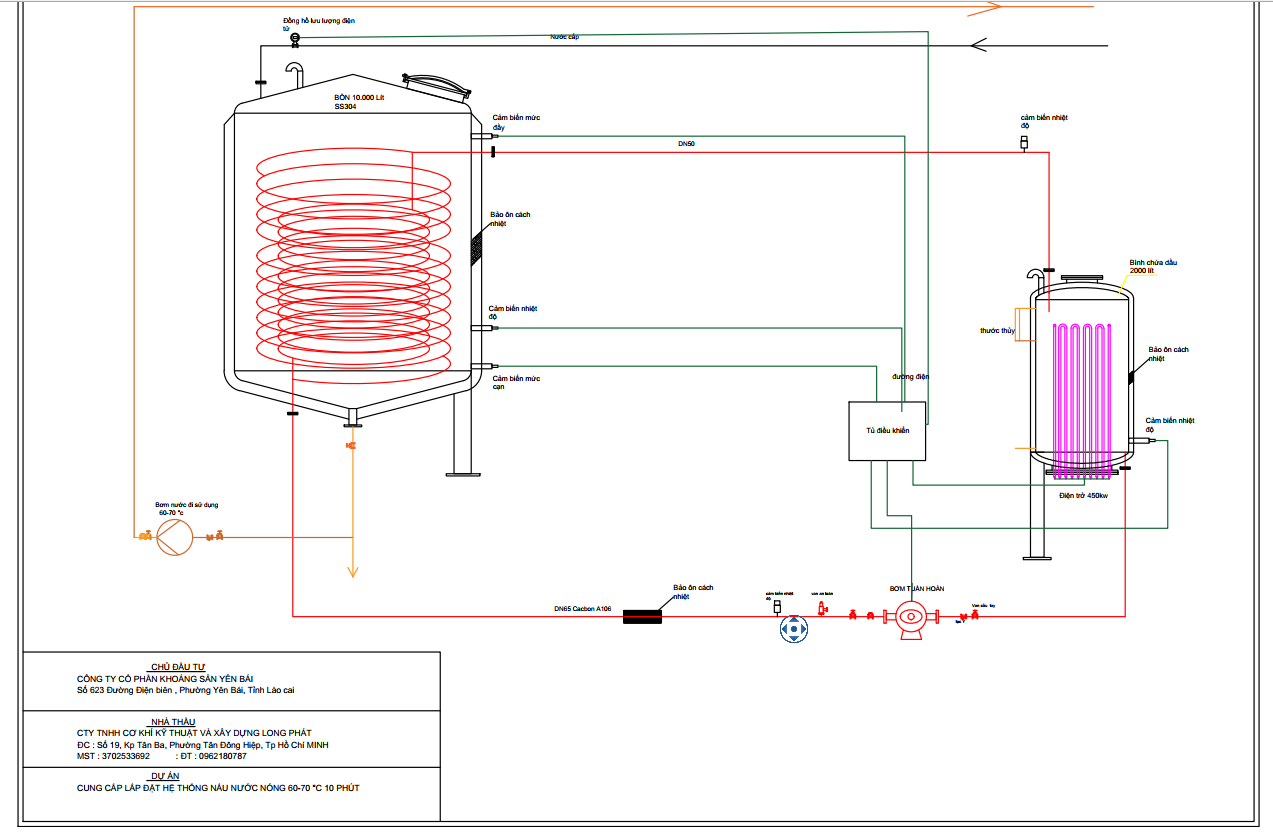
Task: Click the black insulation block on DN65 pipe
Action: click(x=644, y=616)
